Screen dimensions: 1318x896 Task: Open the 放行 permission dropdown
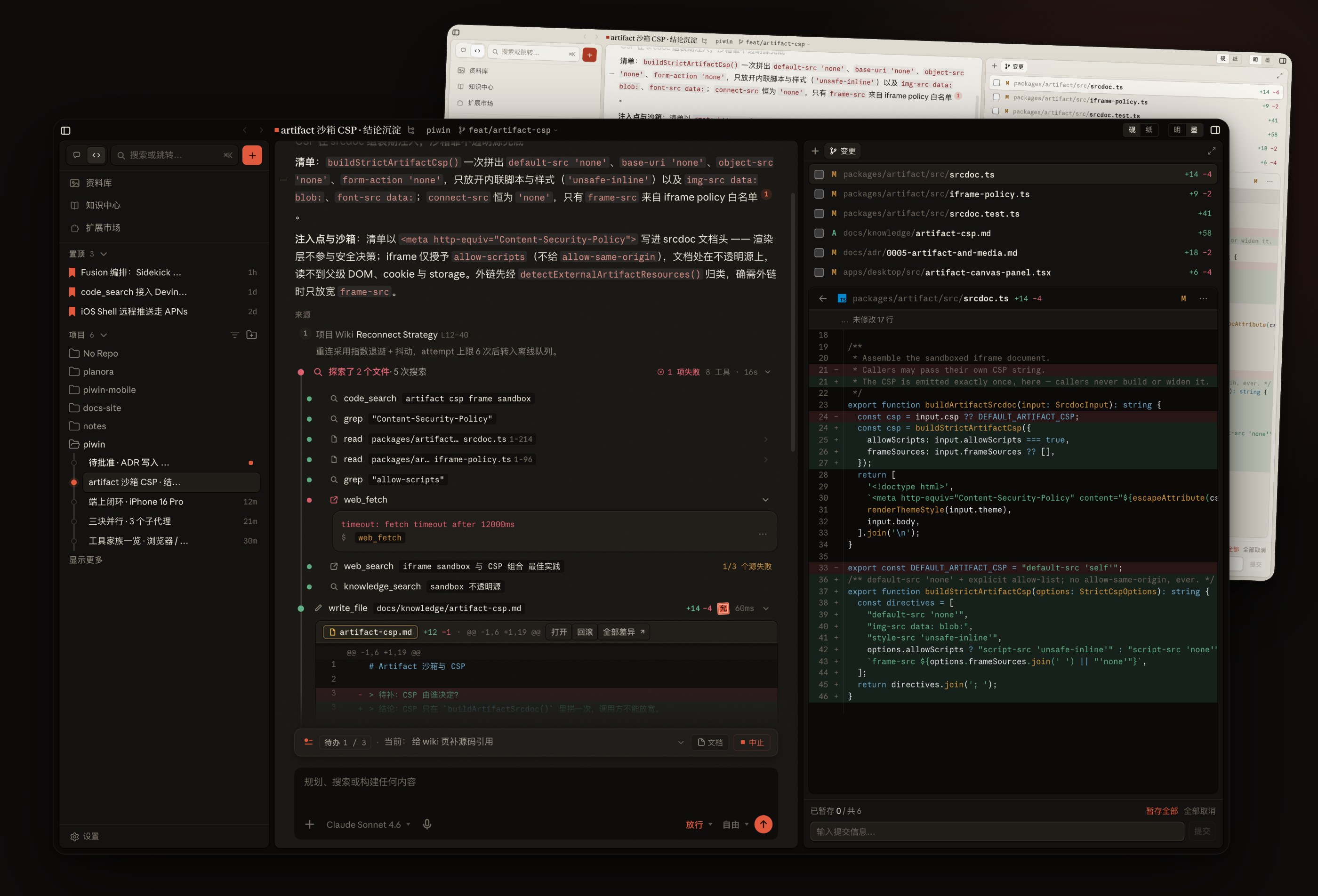(x=699, y=824)
